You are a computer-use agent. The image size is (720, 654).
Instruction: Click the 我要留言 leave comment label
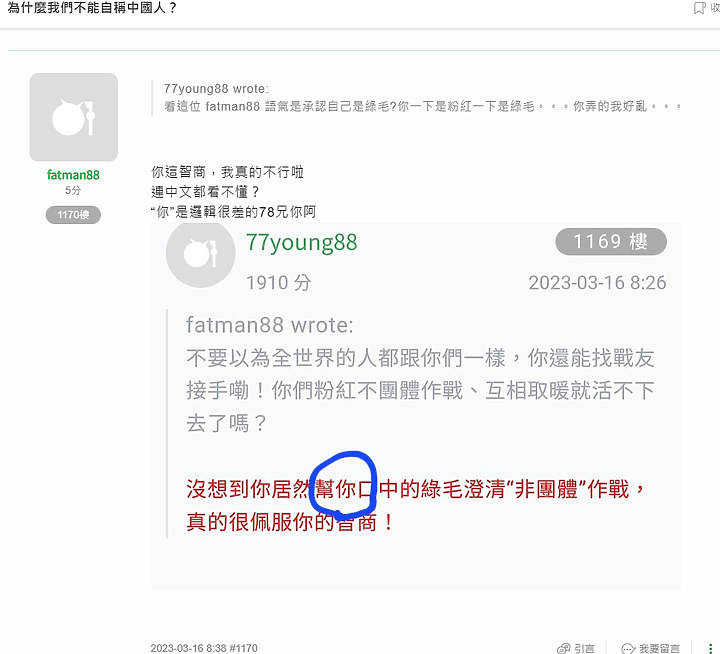pyautogui.click(x=659, y=648)
